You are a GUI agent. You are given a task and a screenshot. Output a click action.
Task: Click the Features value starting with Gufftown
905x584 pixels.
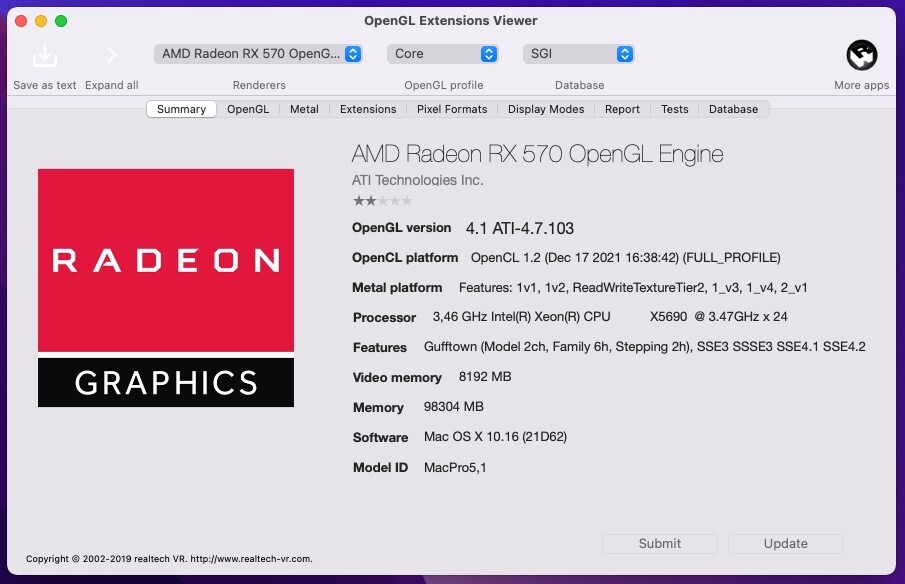tap(645, 347)
